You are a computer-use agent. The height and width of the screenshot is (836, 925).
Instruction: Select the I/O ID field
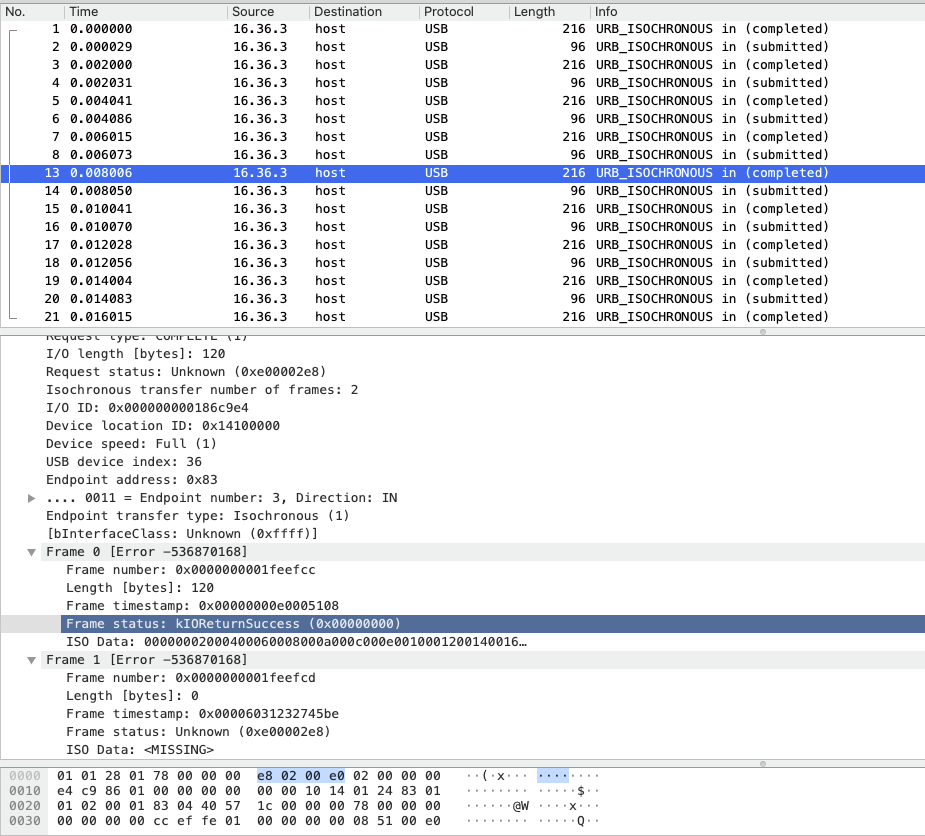pyautogui.click(x=147, y=408)
